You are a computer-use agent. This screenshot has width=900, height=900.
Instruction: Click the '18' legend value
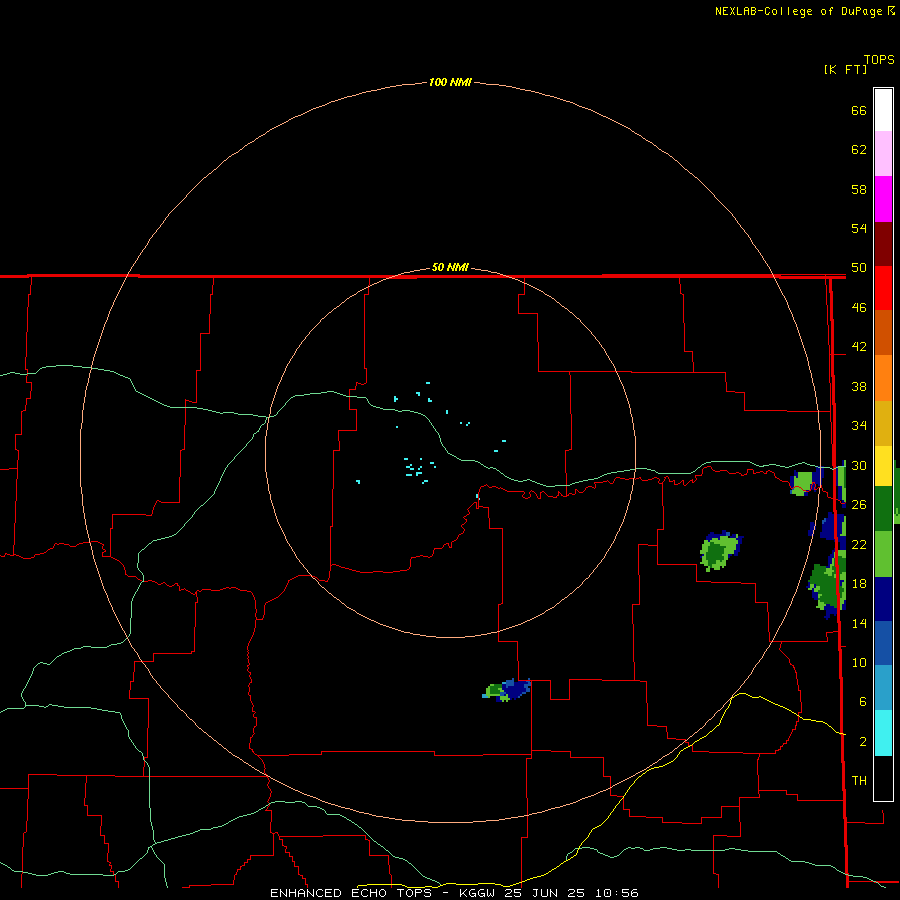pyautogui.click(x=859, y=584)
